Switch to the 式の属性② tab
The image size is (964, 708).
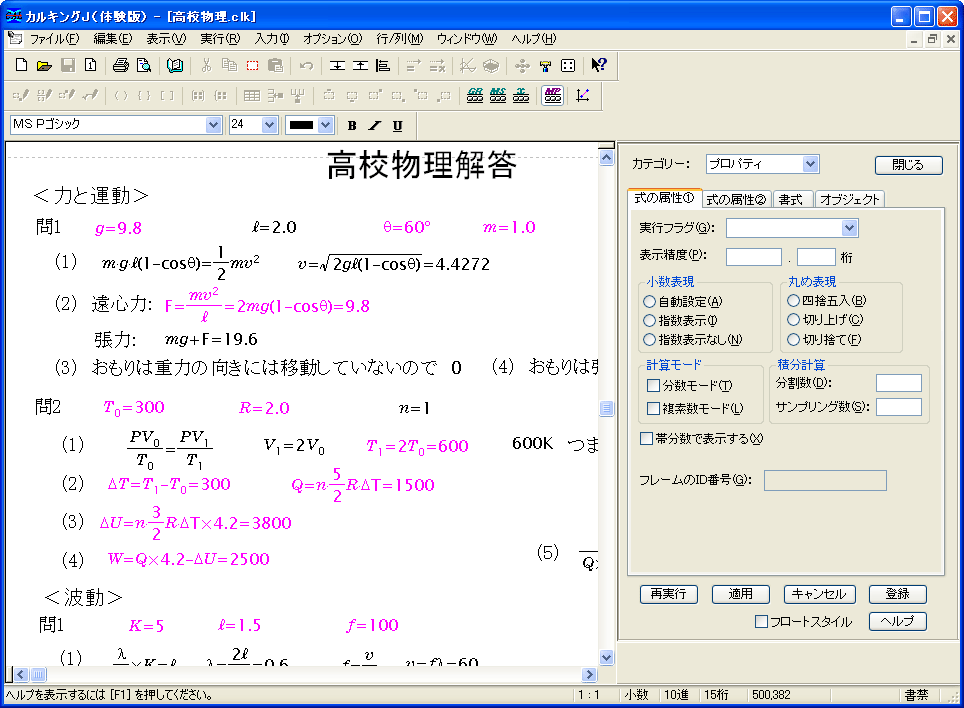click(736, 199)
